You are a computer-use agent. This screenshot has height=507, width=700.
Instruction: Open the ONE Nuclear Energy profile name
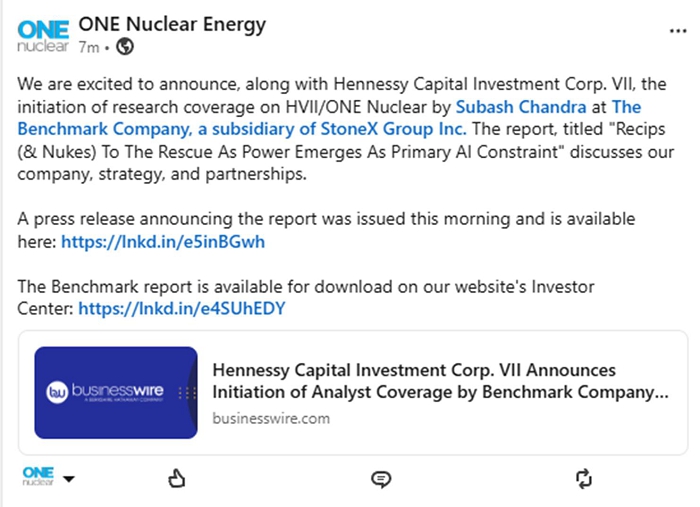pyautogui.click(x=172, y=25)
